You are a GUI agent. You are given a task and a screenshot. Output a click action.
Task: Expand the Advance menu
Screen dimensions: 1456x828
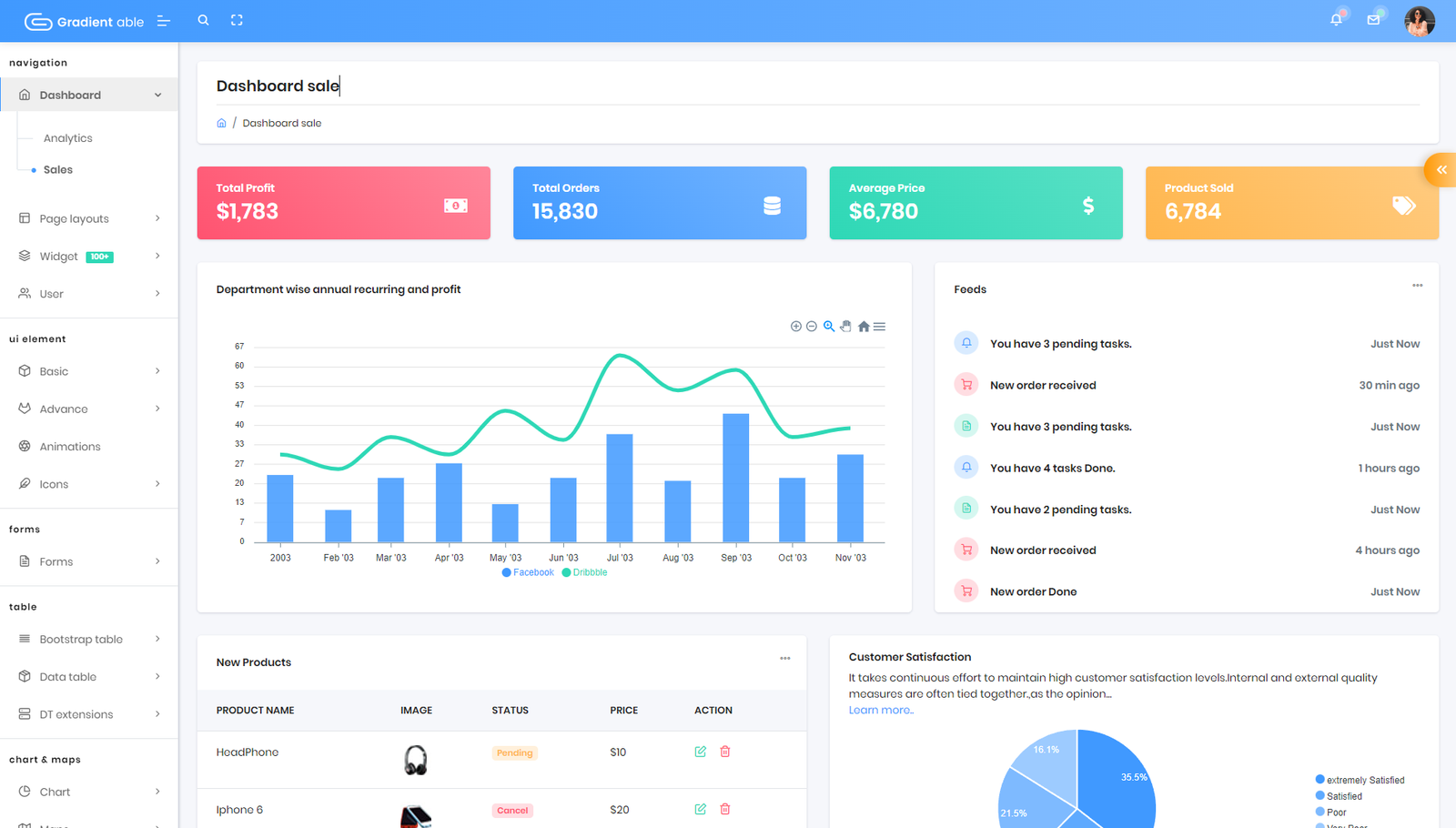tap(89, 409)
